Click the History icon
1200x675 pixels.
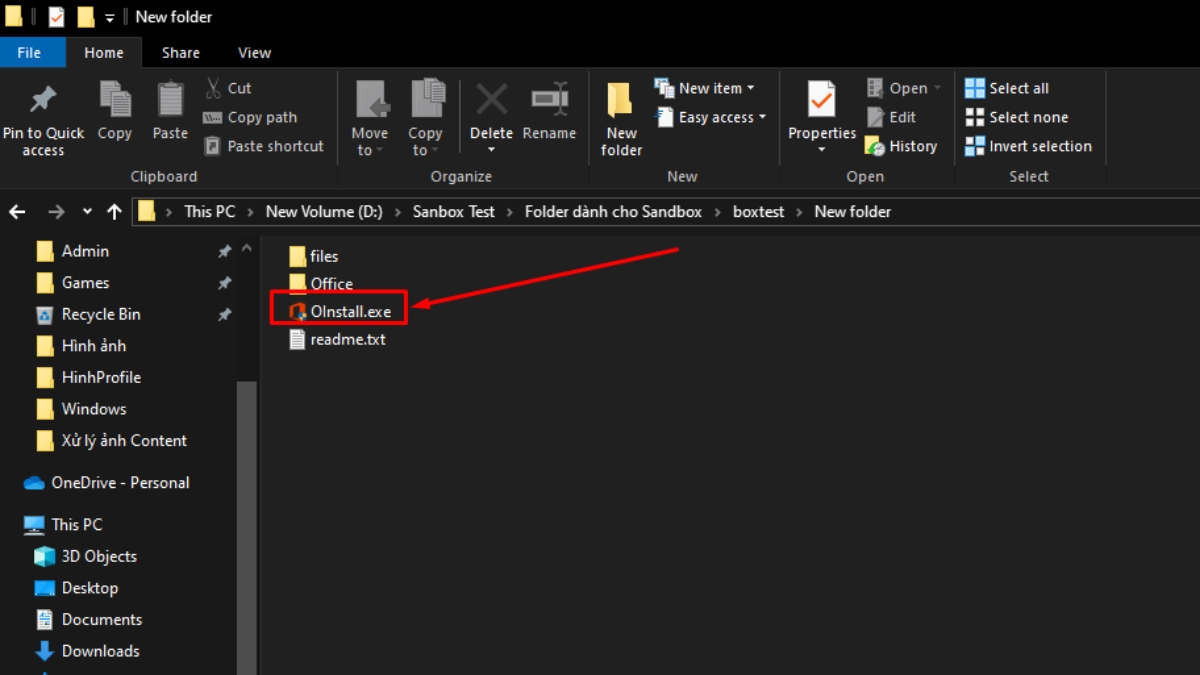coord(901,146)
